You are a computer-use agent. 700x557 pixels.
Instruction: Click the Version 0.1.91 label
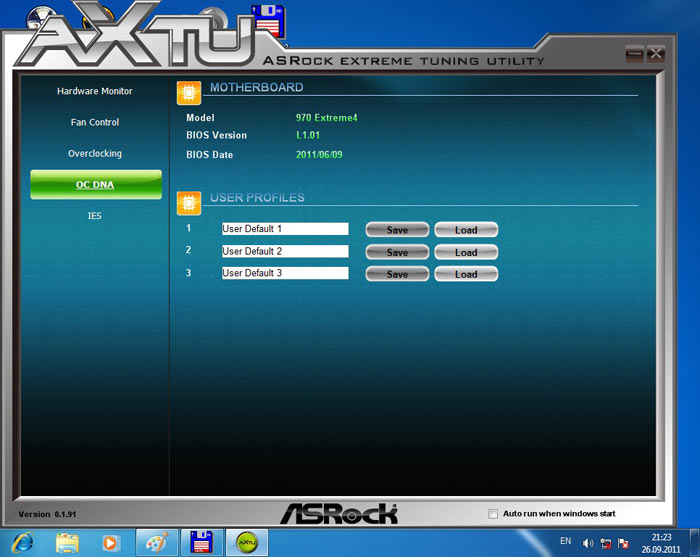47,514
